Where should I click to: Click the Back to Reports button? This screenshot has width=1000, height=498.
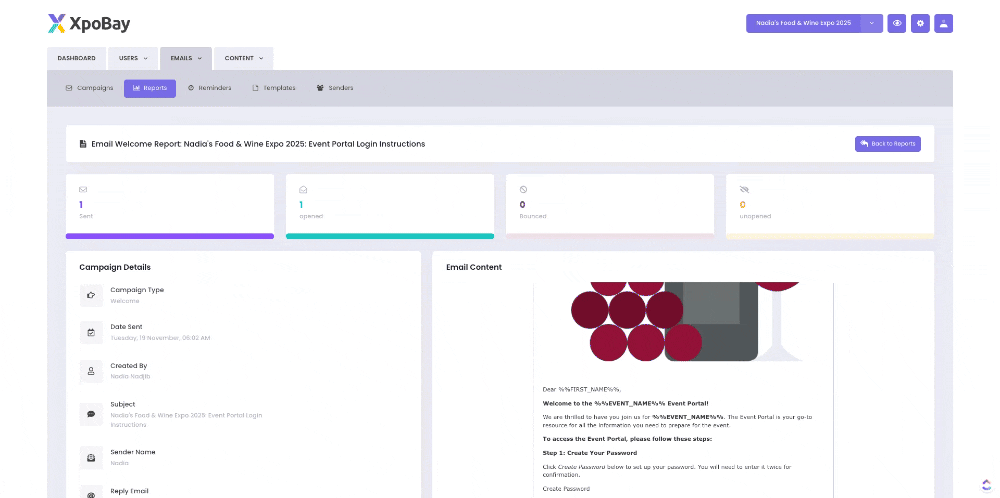click(x=887, y=144)
